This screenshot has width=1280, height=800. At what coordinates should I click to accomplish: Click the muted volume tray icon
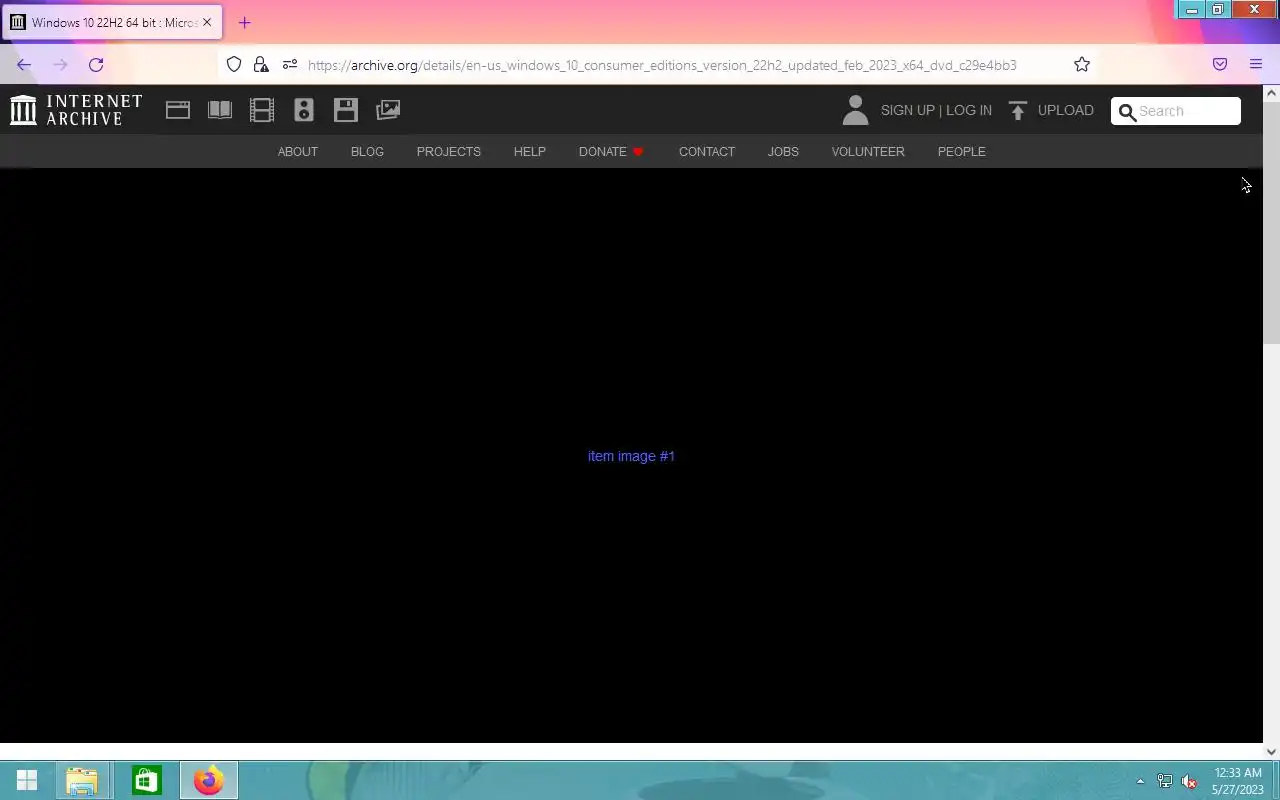click(x=1189, y=781)
